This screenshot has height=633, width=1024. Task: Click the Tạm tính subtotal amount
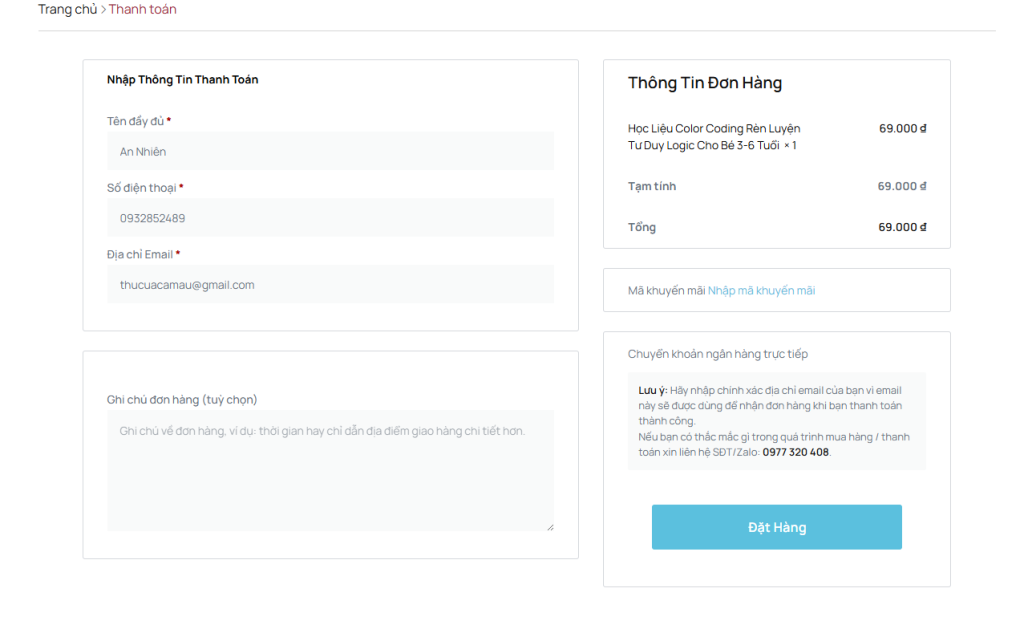pos(902,186)
